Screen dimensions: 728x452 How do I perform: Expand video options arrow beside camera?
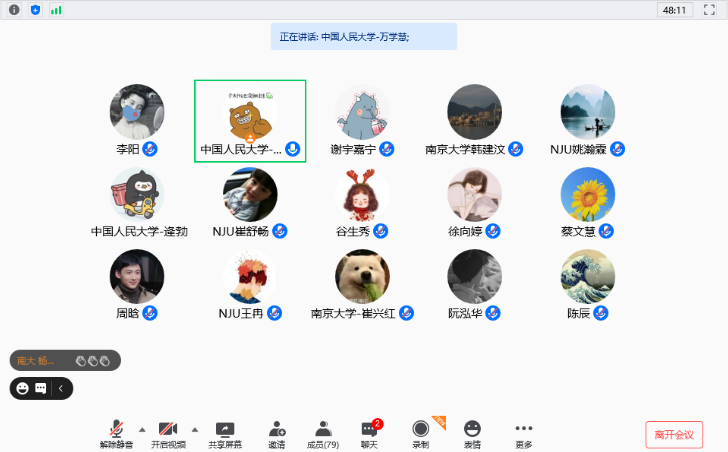pyautogui.click(x=194, y=429)
